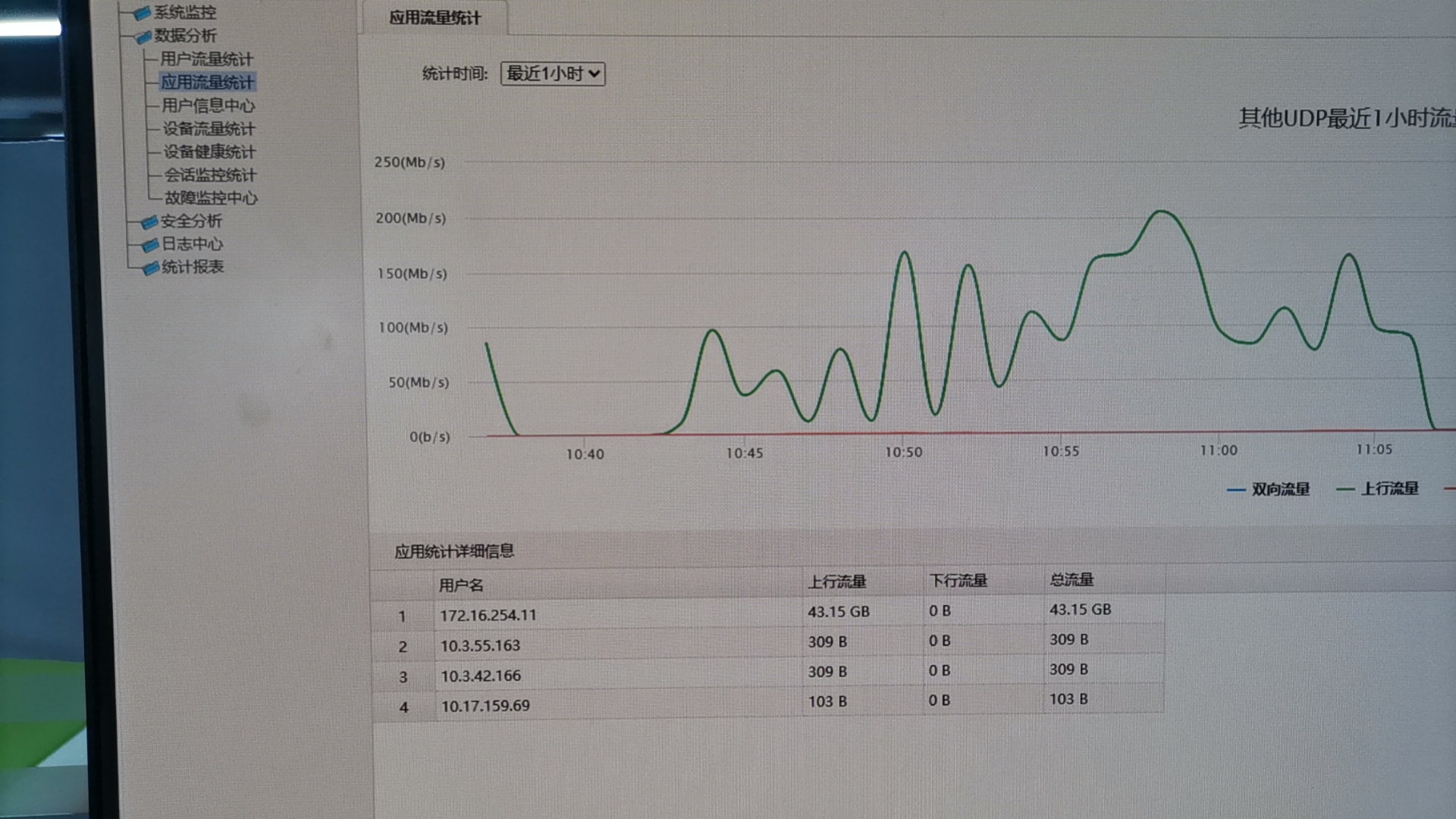This screenshot has height=819, width=1456.
Task: Click the 系统监控 folder icon
Action: pos(142,13)
